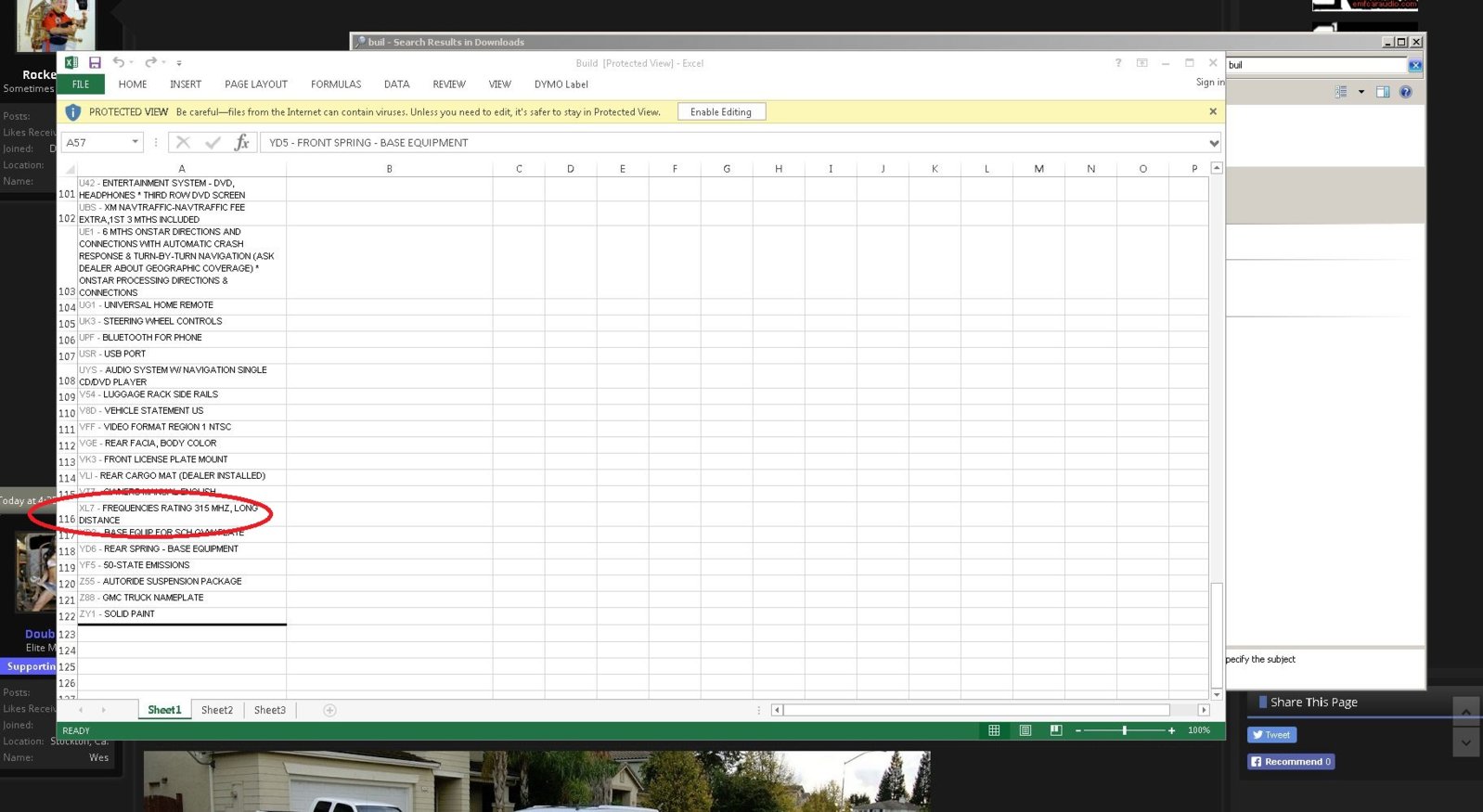Switch to the Sheet3 worksheet tab
This screenshot has height=812, width=1483.
coord(270,710)
